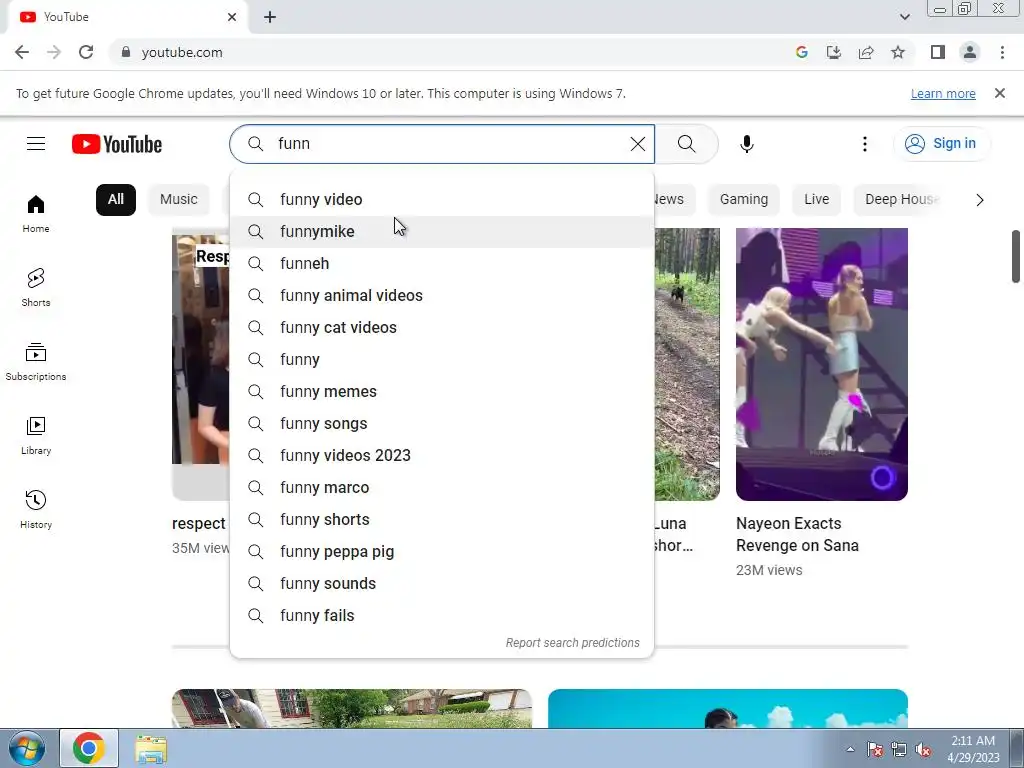The image size is (1024, 768).
Task: Choose the 'funny videos 2023' suggestion
Action: point(441,455)
